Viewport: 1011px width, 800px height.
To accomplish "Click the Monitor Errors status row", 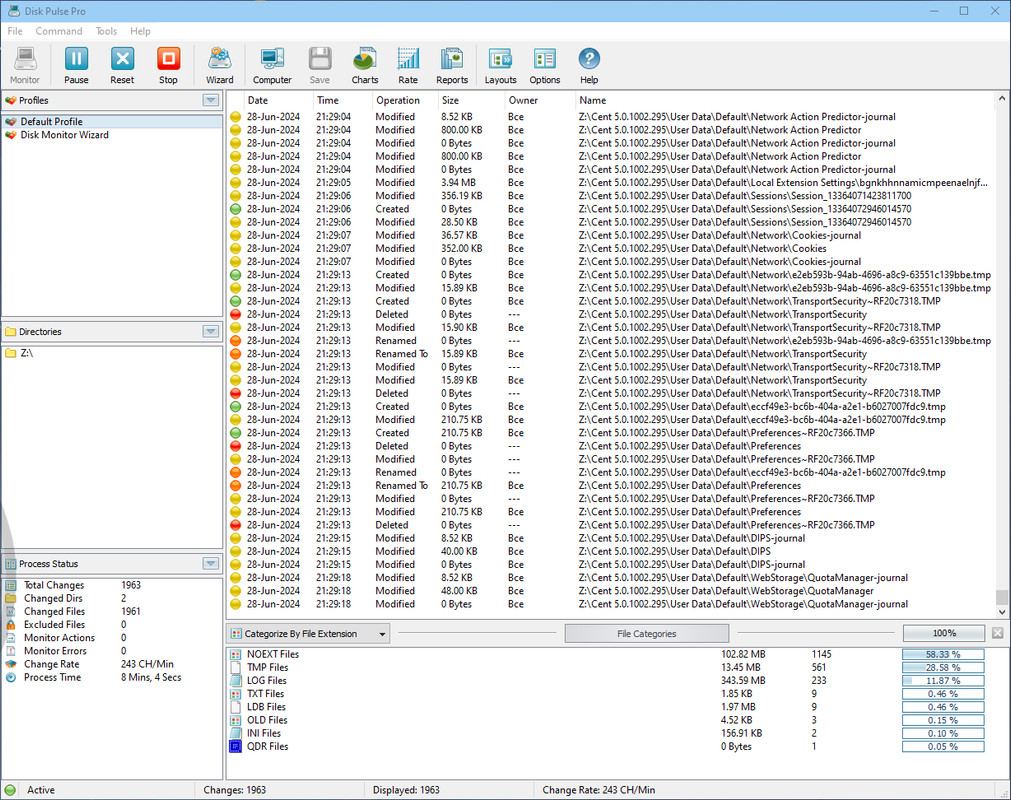I will [112, 651].
